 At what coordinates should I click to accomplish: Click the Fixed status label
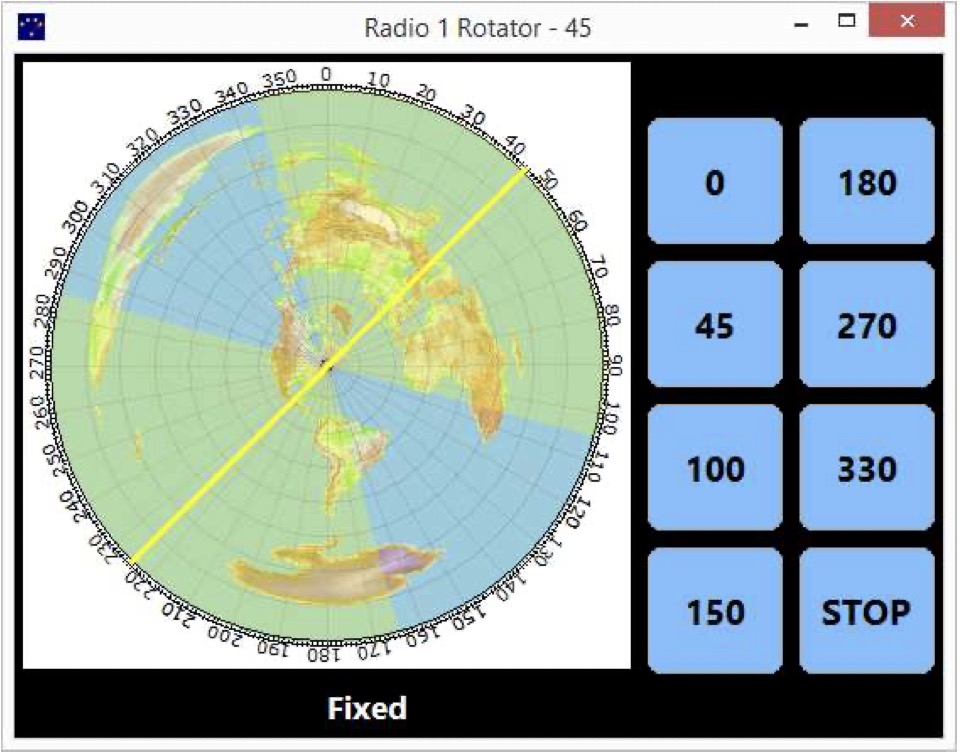coord(367,708)
